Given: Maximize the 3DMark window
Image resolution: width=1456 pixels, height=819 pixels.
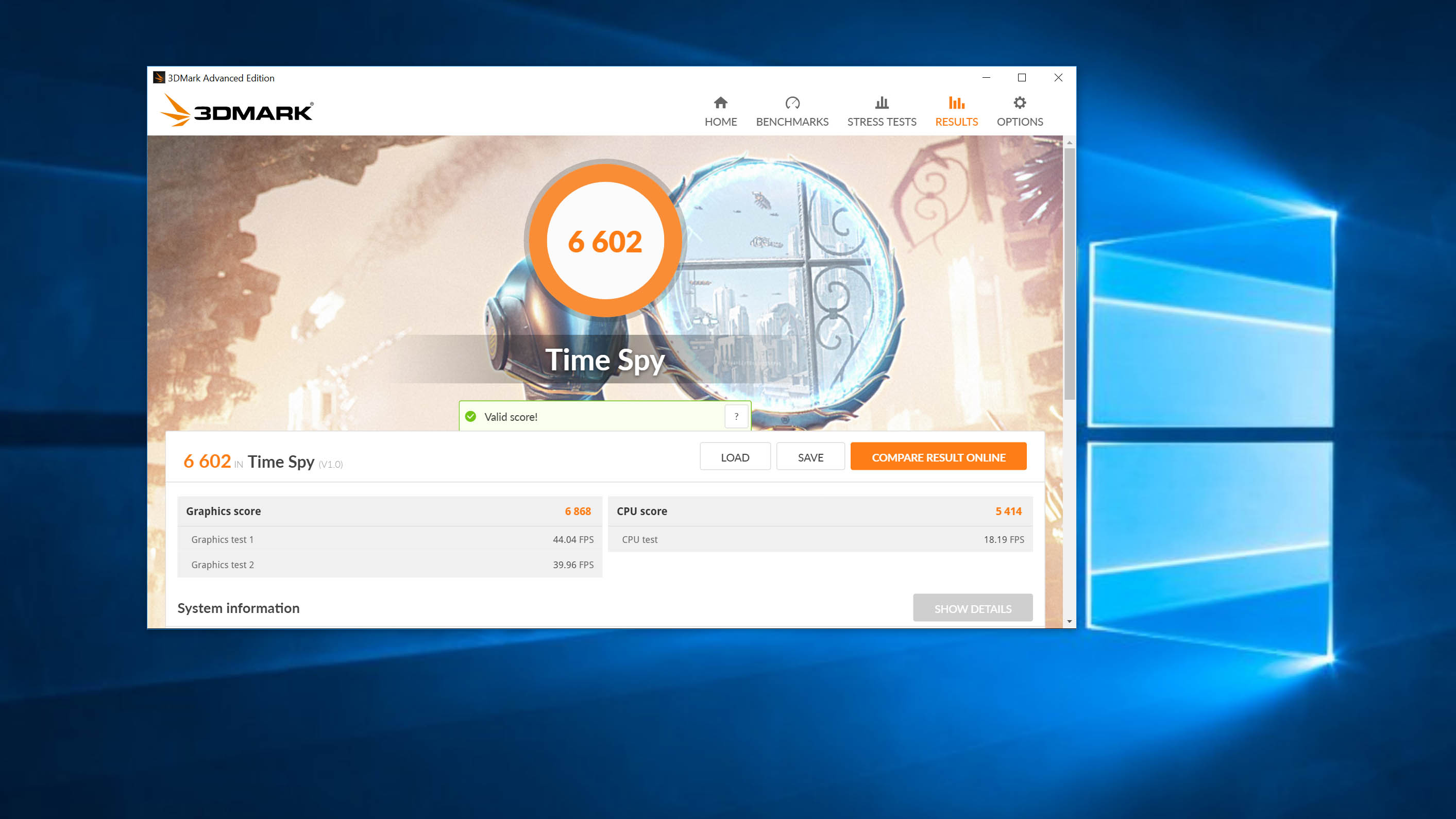Looking at the screenshot, I should [1022, 77].
